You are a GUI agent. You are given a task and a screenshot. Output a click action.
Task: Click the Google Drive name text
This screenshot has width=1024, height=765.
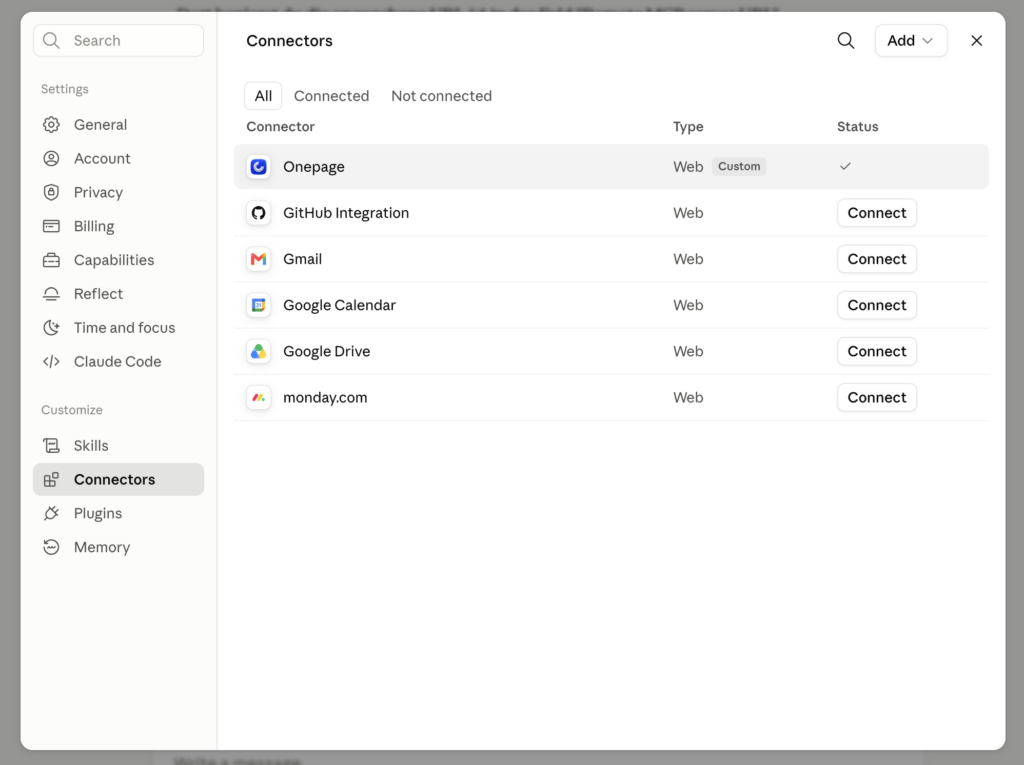(x=327, y=351)
